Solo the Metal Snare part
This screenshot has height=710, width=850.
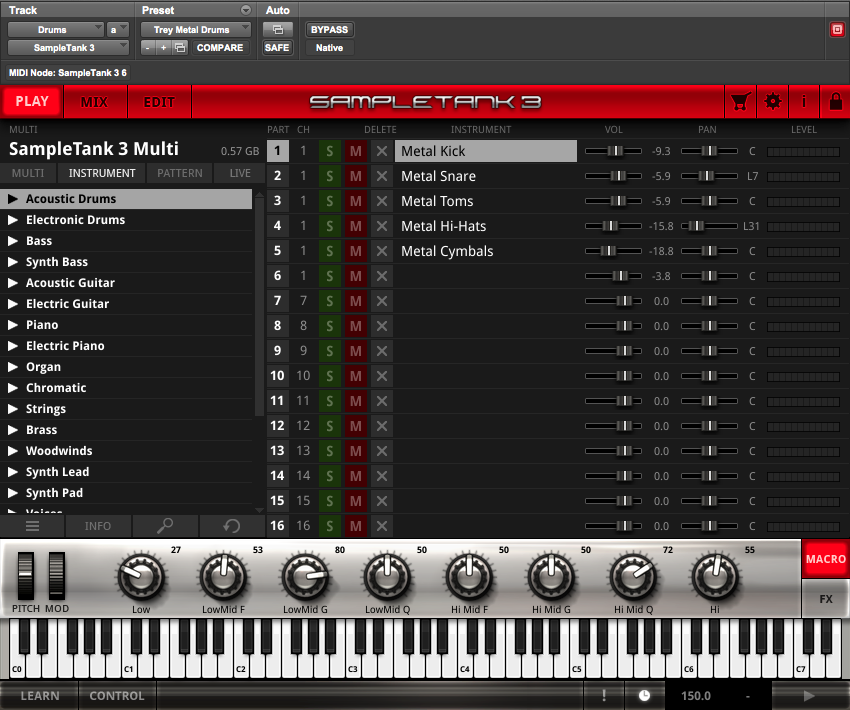[330, 176]
